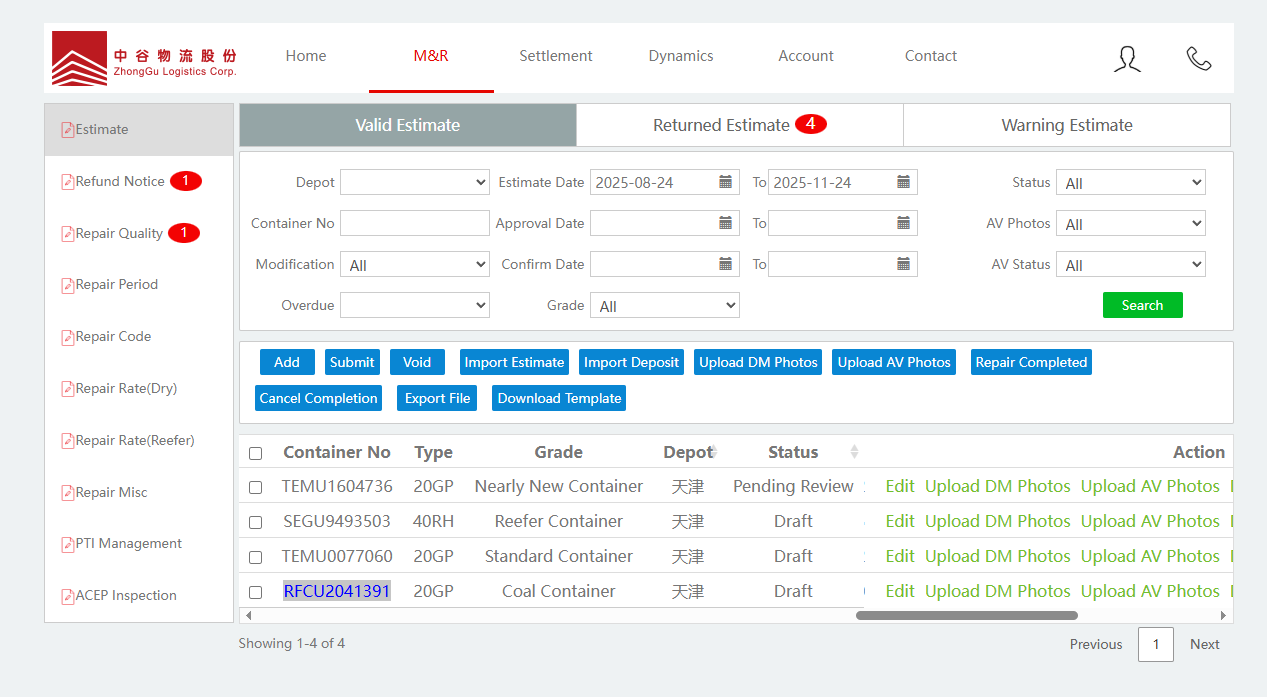Open the AV Photos dropdown
1267x697 pixels.
point(1130,224)
